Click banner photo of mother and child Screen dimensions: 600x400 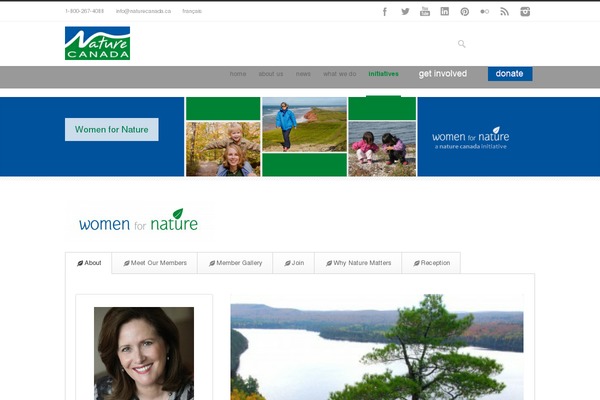[223, 149]
